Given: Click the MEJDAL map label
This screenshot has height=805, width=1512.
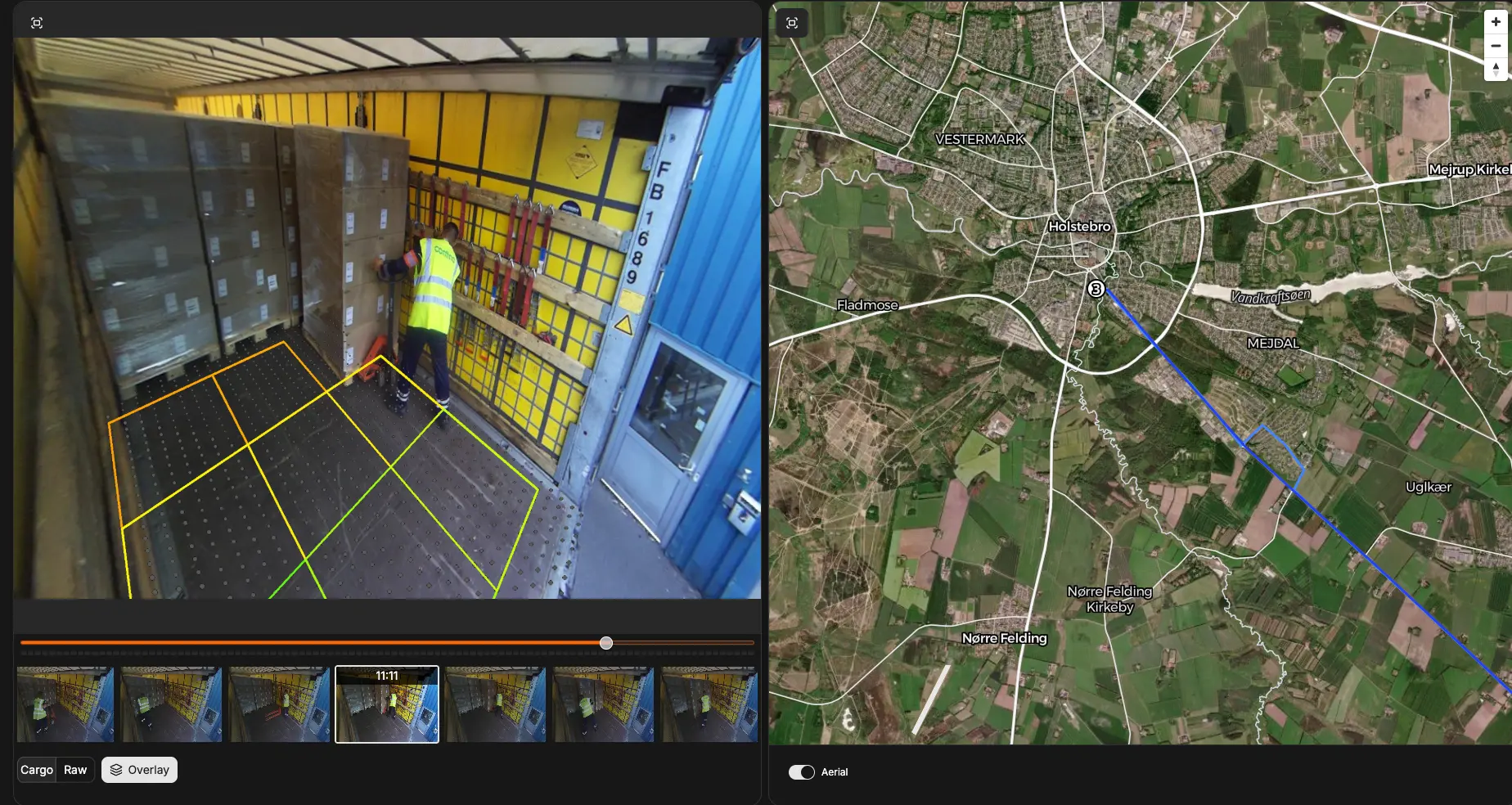Looking at the screenshot, I should (1273, 344).
